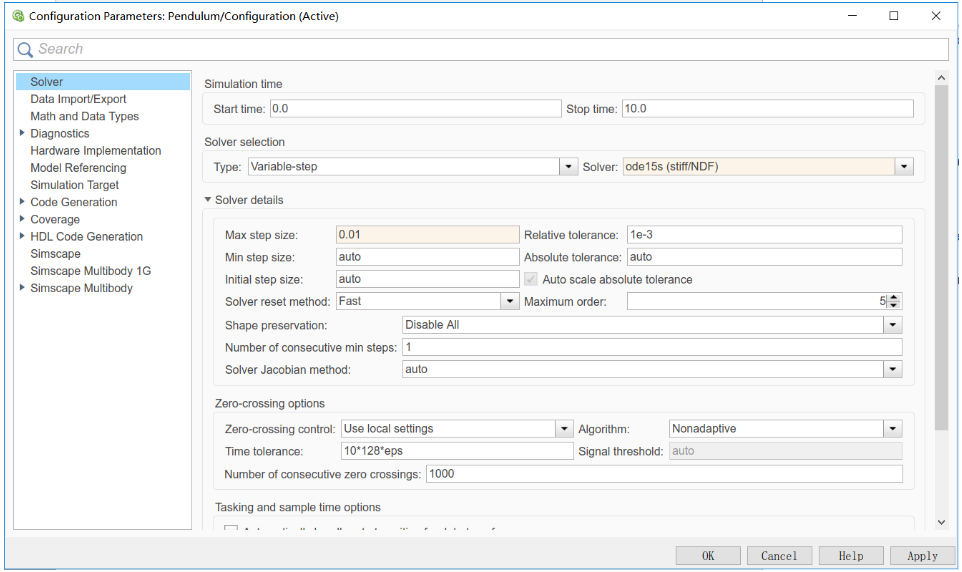Viewport: 962px width, 572px height.
Task: Click the Configuration Parameters window icon
Action: click(18, 16)
